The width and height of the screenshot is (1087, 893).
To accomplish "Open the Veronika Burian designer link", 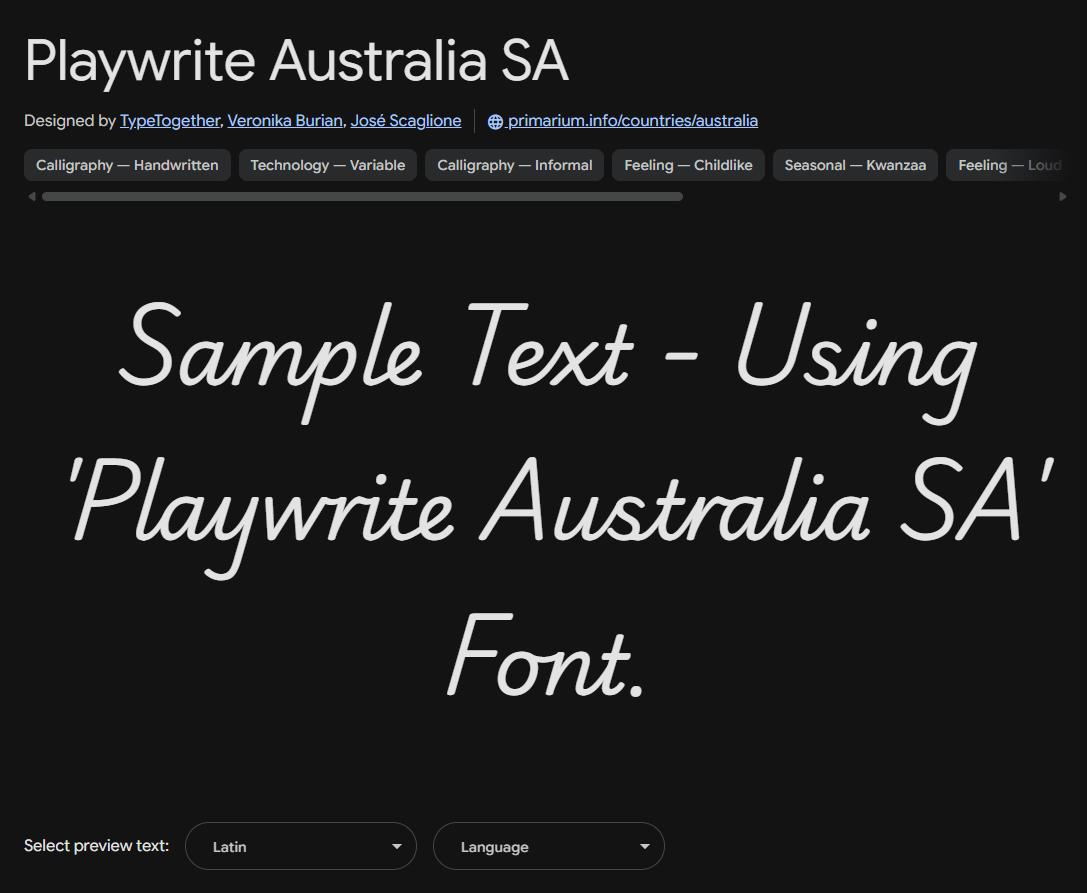I will 285,121.
